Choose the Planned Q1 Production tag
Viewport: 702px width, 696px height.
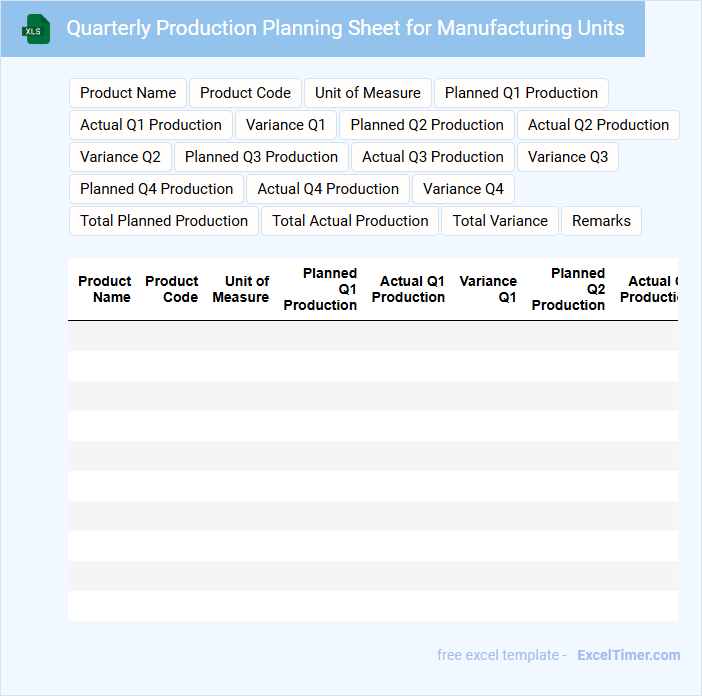(521, 93)
